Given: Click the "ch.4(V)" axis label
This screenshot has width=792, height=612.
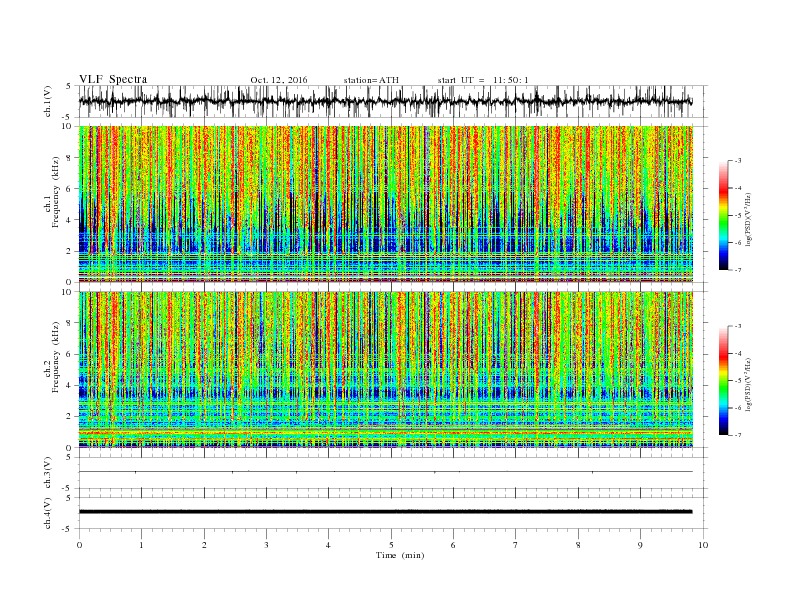Looking at the screenshot, I should point(48,513).
